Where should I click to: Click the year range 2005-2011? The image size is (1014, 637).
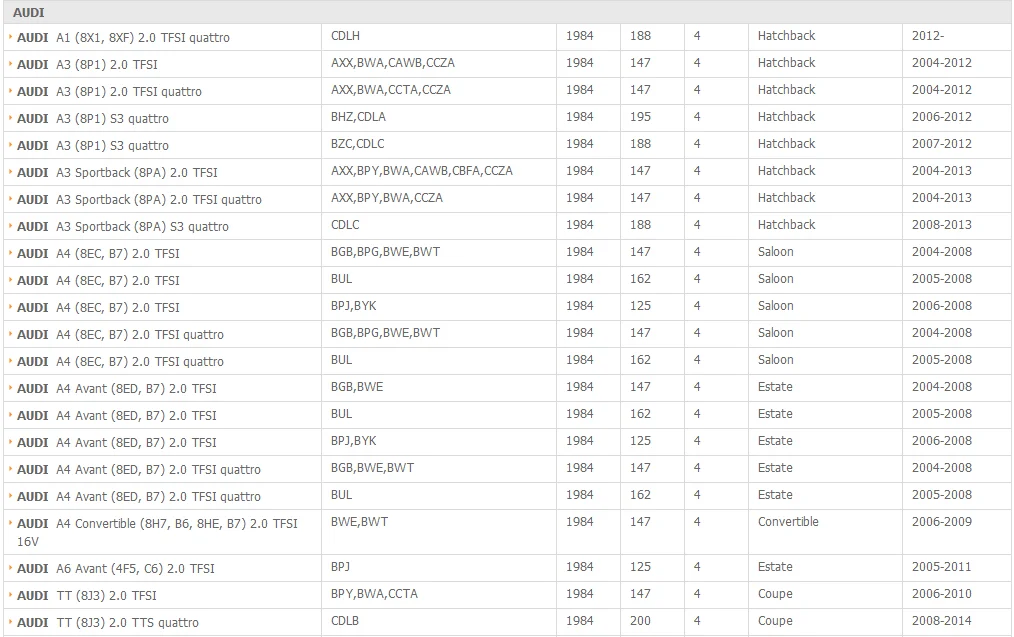tap(942, 567)
